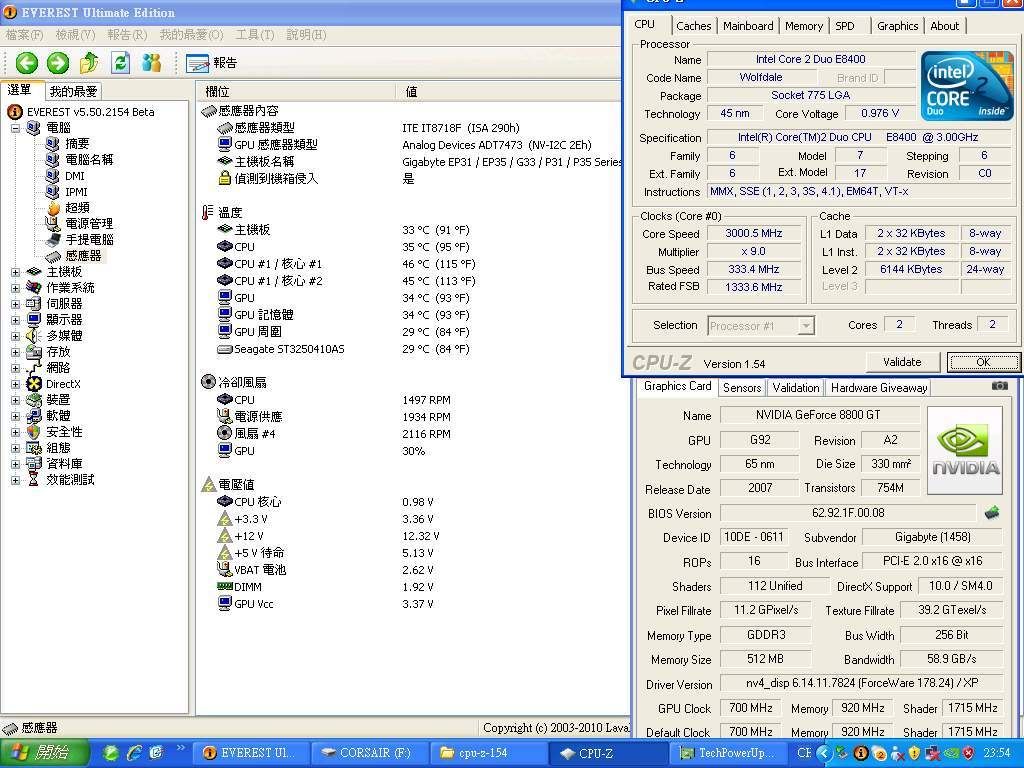Switch to the About tab in CPU-Z
This screenshot has width=1024, height=768.
click(x=944, y=26)
